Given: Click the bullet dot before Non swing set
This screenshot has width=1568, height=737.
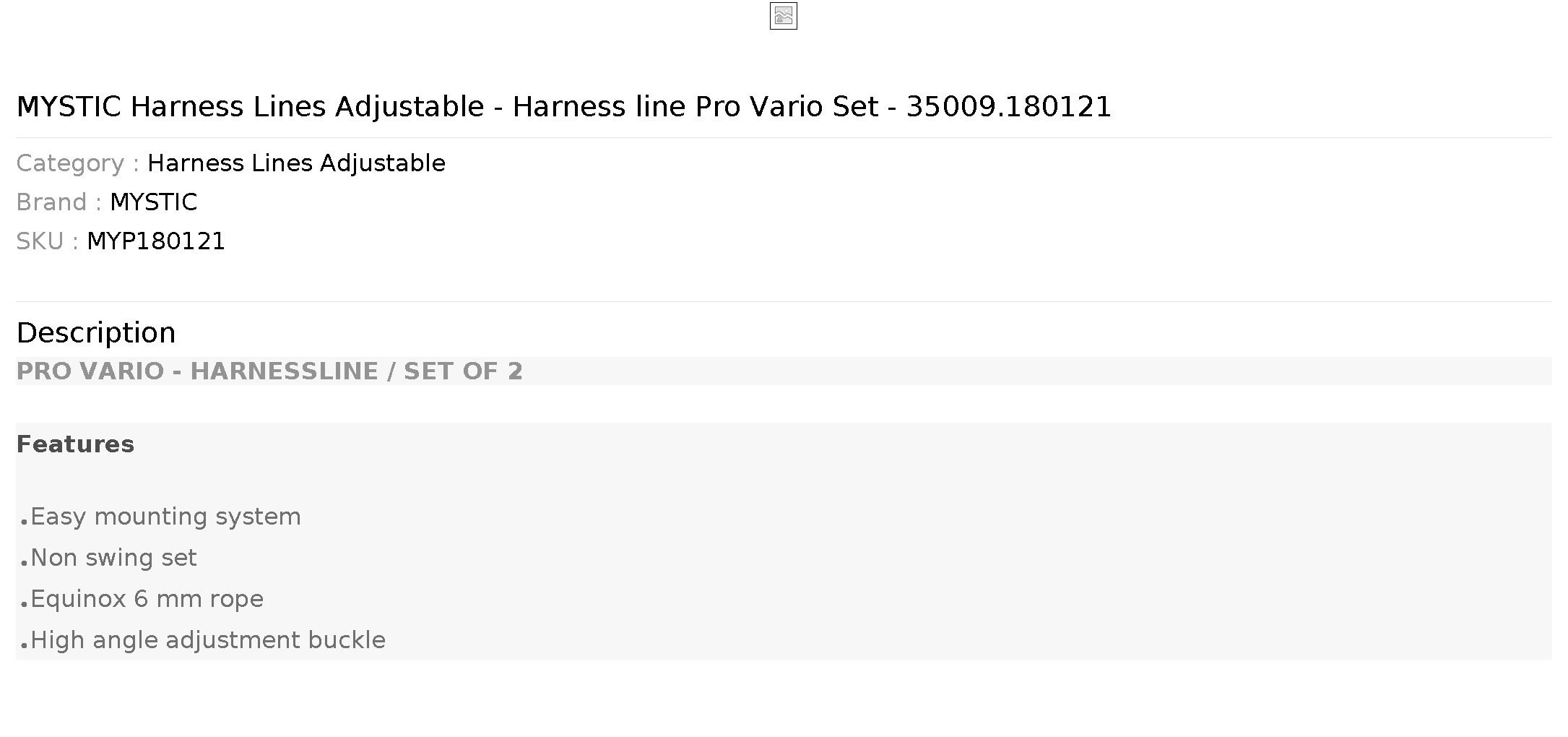Looking at the screenshot, I should tap(24, 562).
